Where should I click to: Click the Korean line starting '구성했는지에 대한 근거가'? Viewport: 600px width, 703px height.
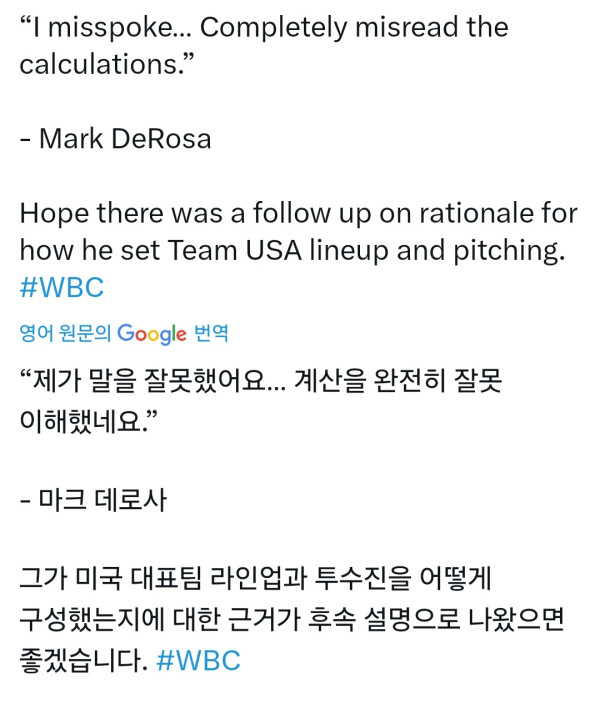click(292, 620)
